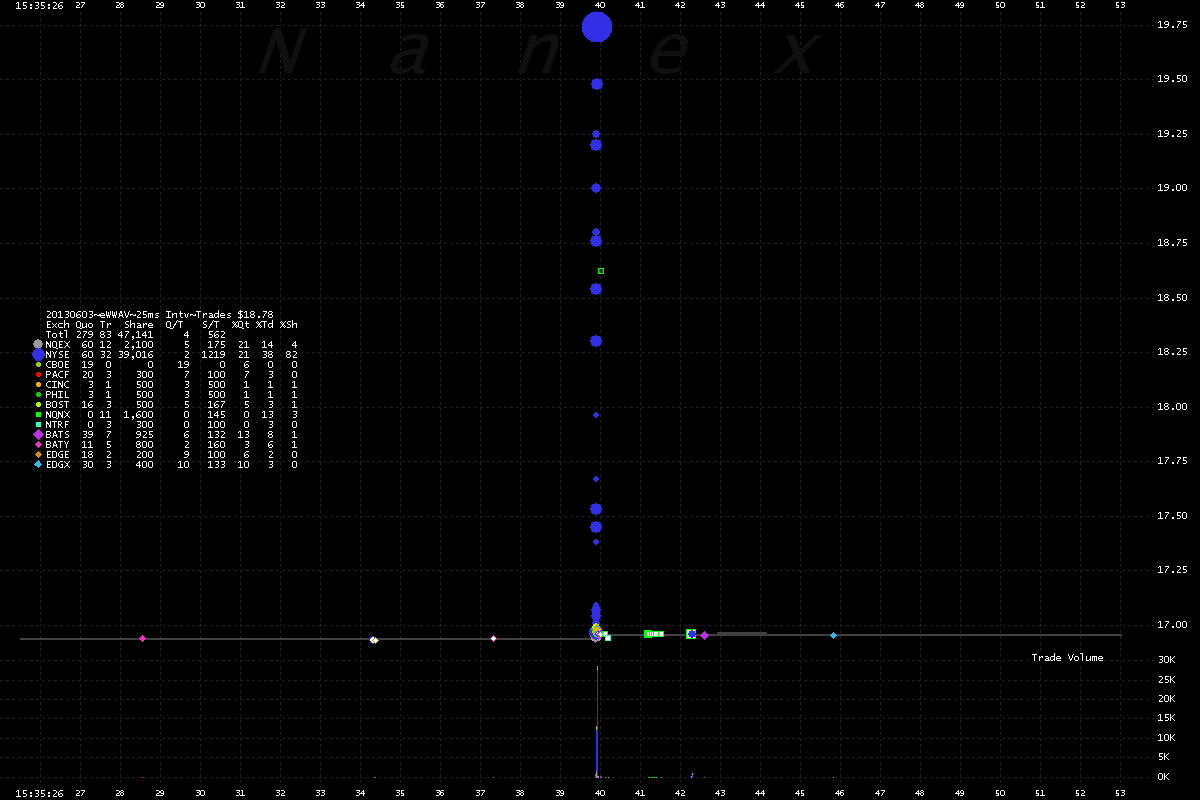Click the green NQNX legend square
The width and height of the screenshot is (1200, 800).
click(38, 414)
